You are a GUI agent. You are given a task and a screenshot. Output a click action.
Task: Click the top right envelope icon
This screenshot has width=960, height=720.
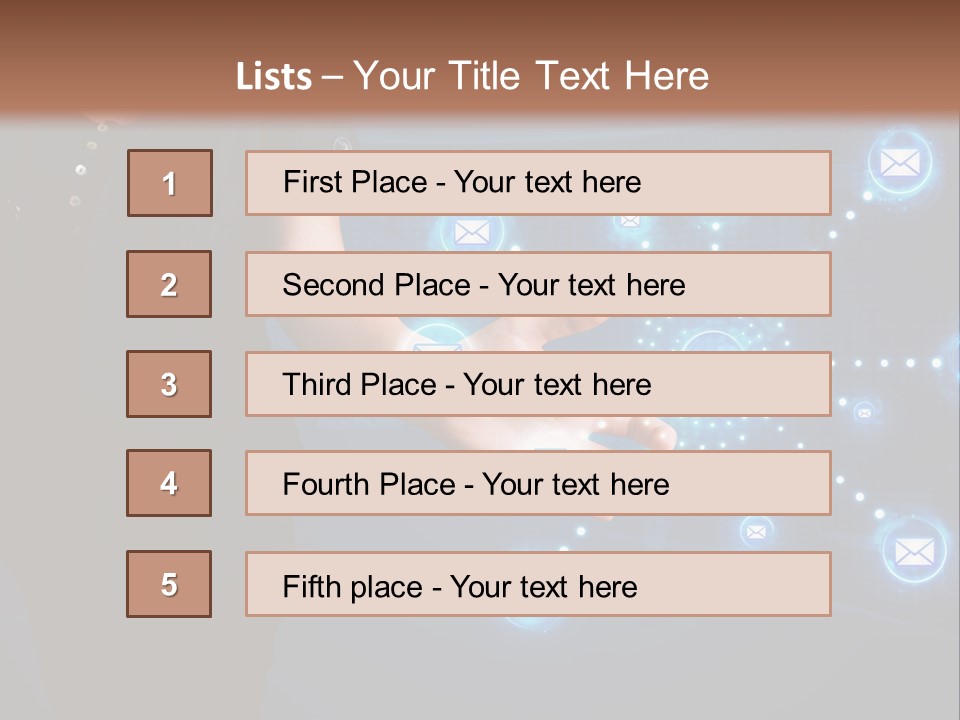(x=900, y=162)
